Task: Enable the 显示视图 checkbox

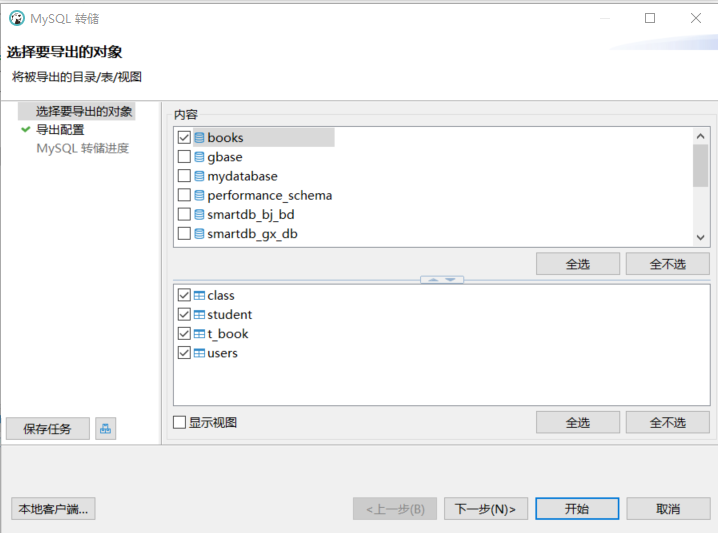Action: 180,423
